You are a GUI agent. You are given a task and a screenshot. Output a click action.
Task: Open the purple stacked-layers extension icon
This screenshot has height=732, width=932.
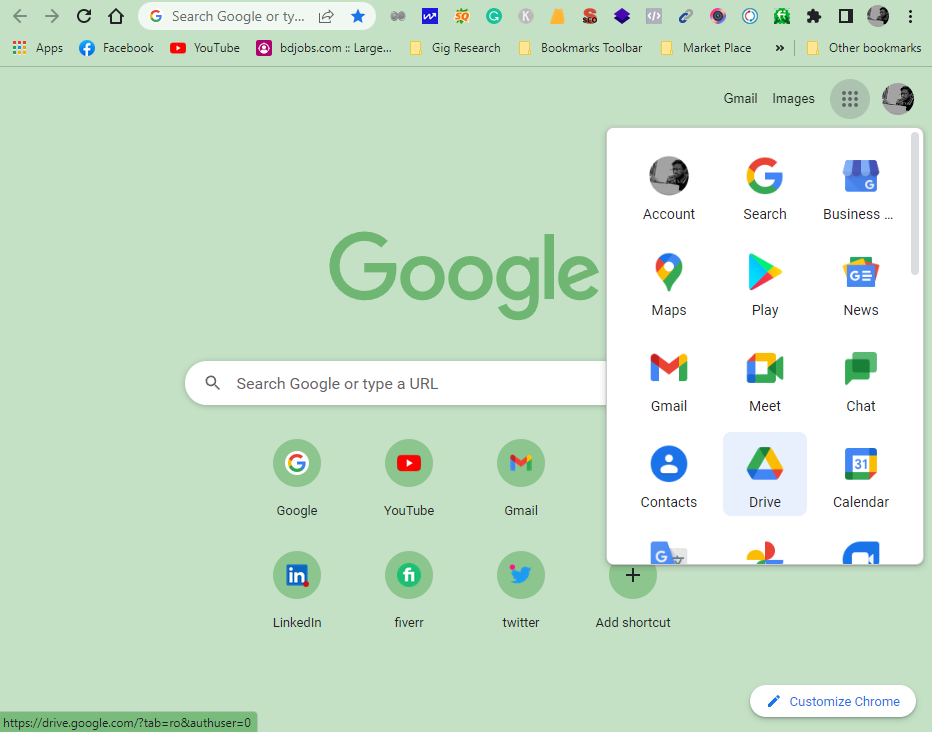(x=622, y=16)
